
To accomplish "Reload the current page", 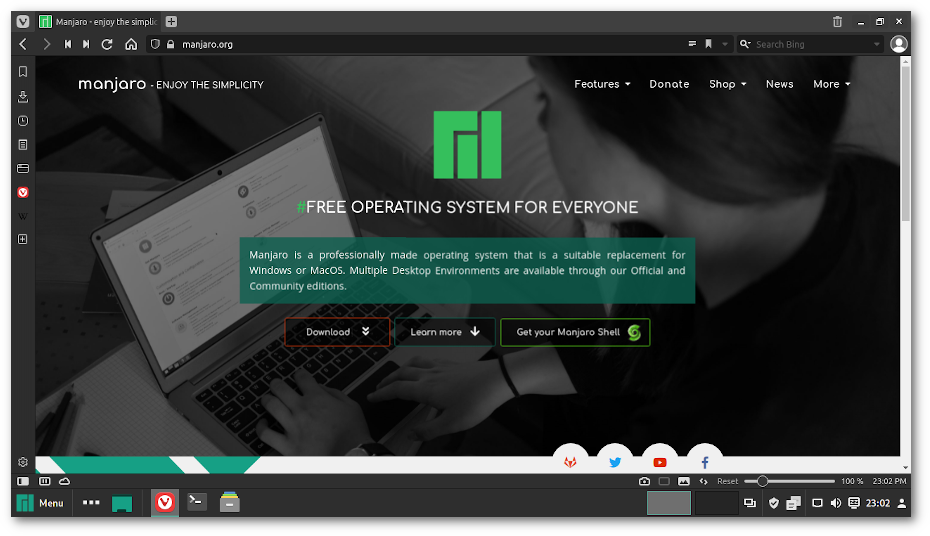I will pyautogui.click(x=107, y=44).
